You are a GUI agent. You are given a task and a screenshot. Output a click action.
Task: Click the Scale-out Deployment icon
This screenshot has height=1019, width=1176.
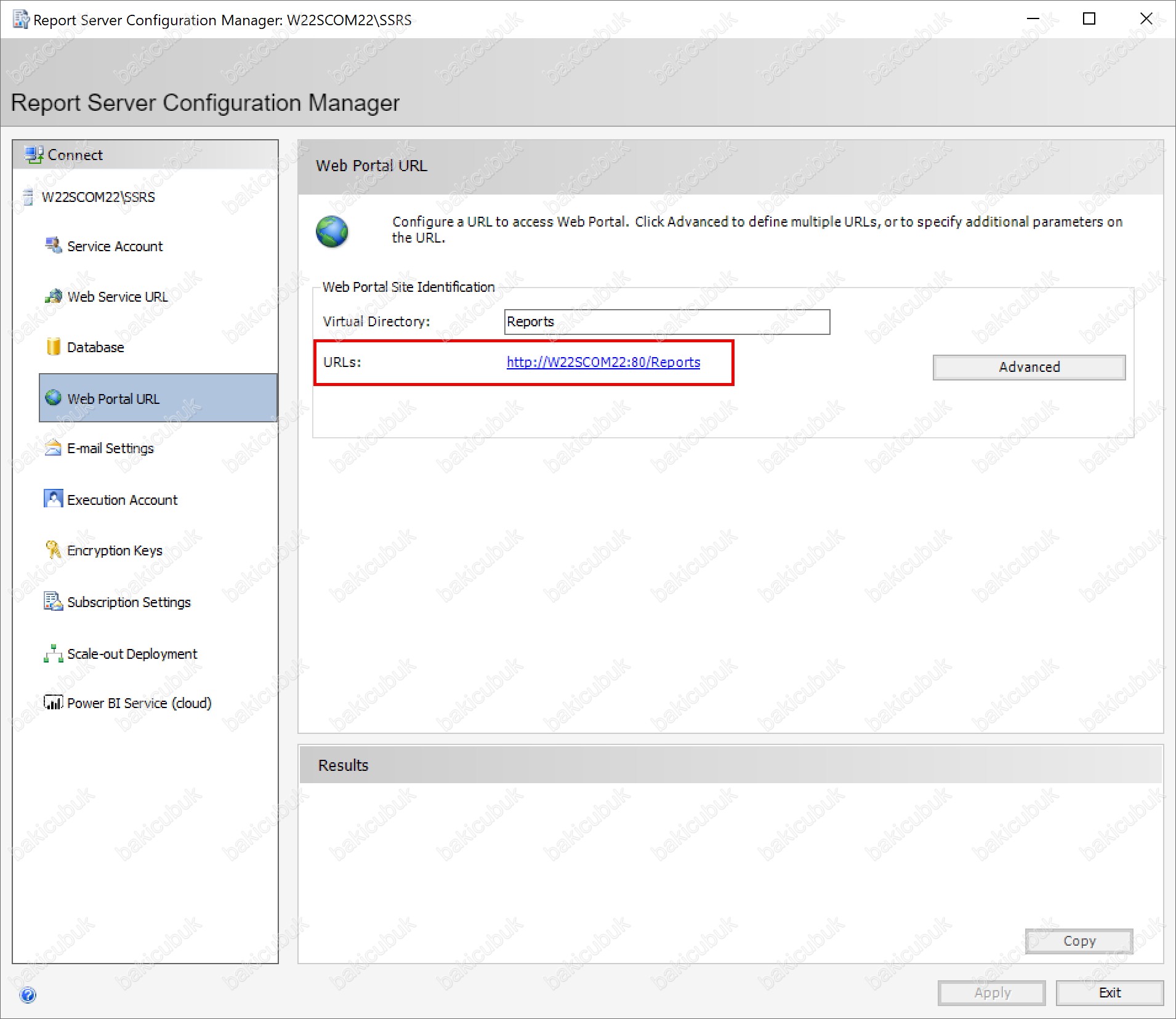54,653
